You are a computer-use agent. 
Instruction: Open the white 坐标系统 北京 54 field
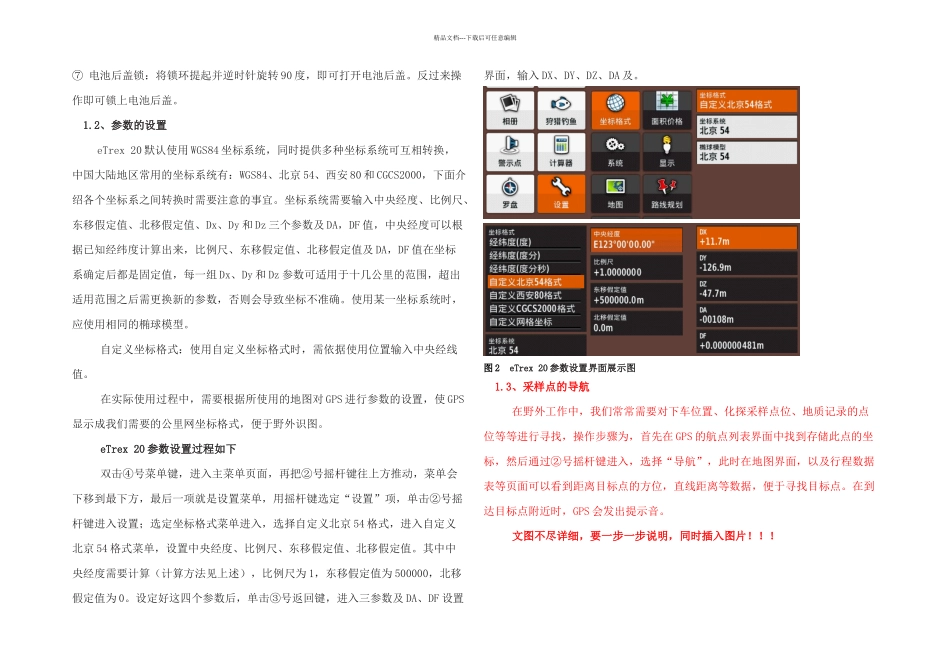746,127
